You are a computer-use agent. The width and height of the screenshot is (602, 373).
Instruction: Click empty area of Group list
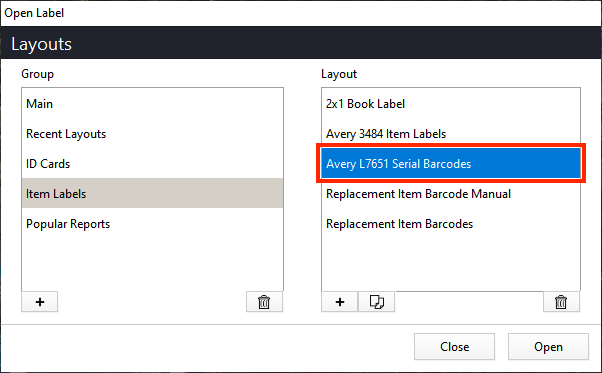pyautogui.click(x=152, y=264)
